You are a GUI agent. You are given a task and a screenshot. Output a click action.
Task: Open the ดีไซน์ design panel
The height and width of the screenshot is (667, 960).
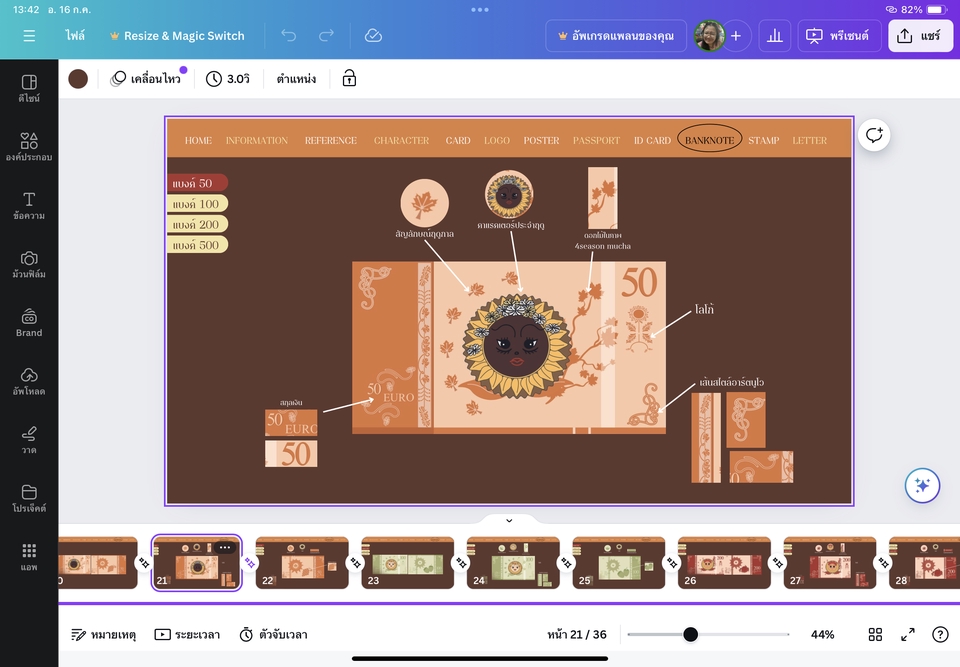click(29, 88)
